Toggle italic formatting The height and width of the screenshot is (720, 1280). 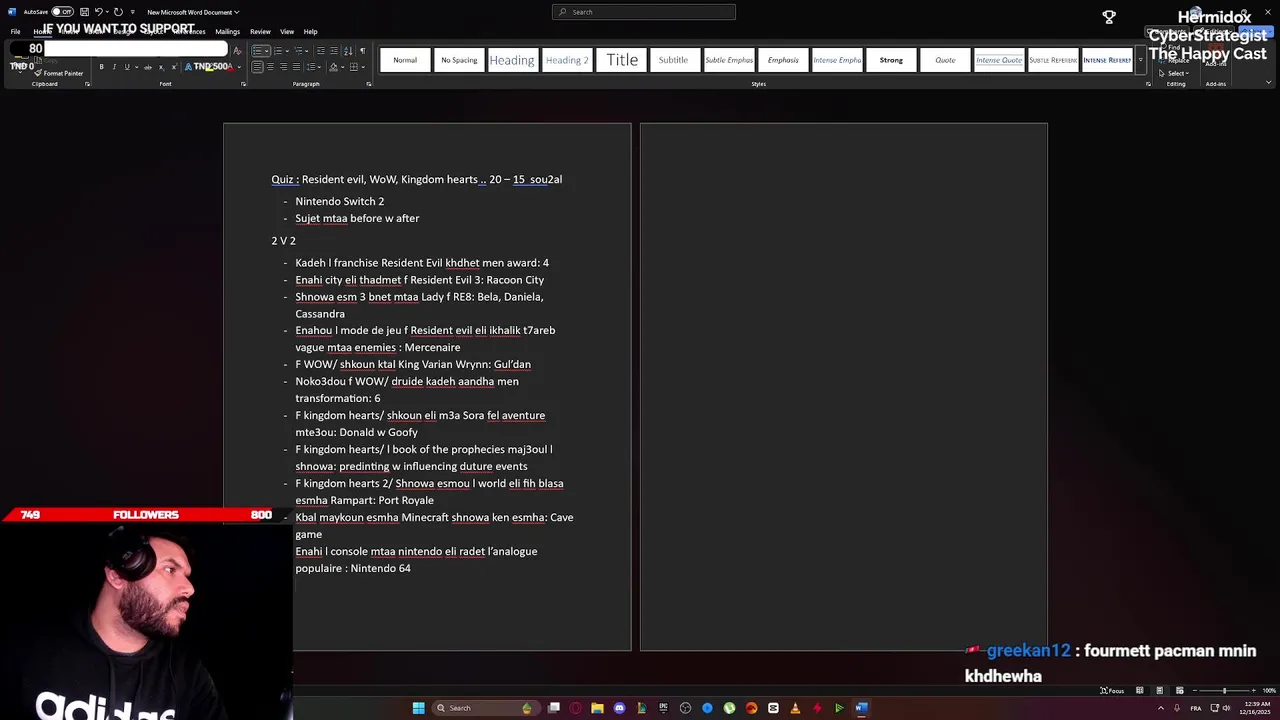pos(114,67)
